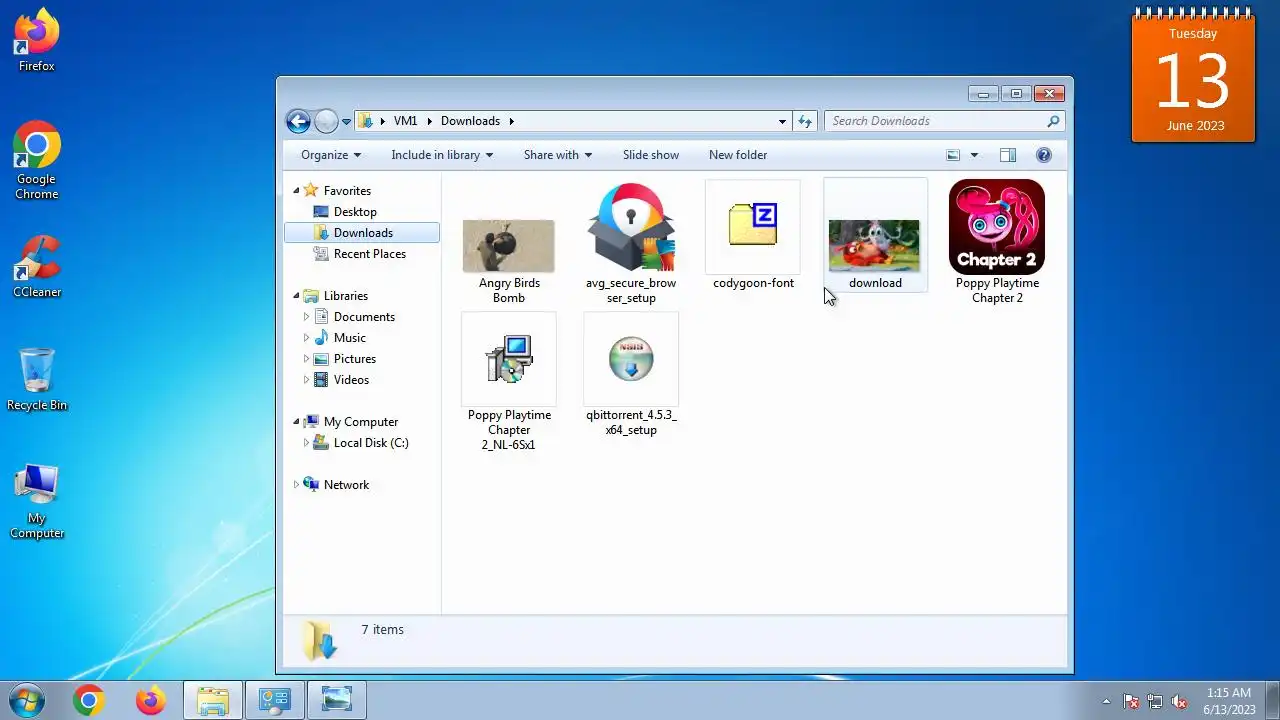Select the Angry Birds Bomb image file

(509, 246)
